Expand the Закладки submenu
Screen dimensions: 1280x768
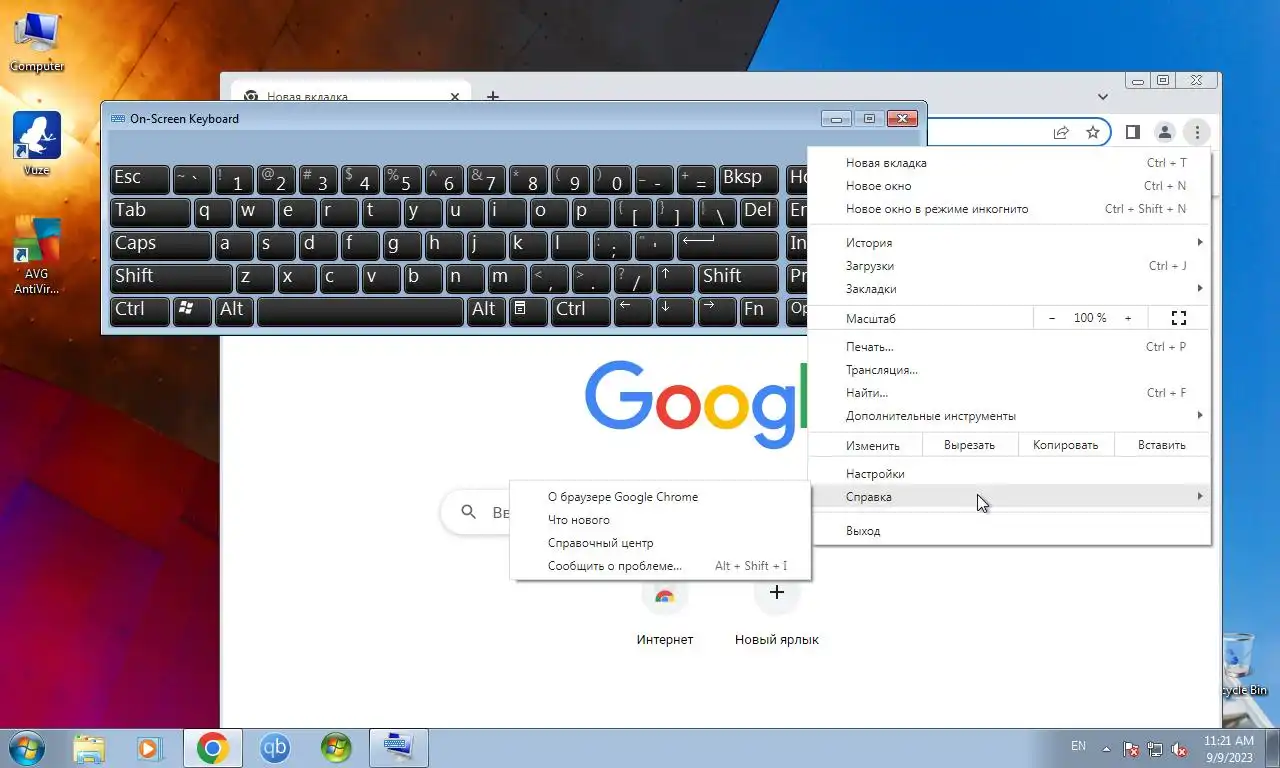tap(1009, 289)
